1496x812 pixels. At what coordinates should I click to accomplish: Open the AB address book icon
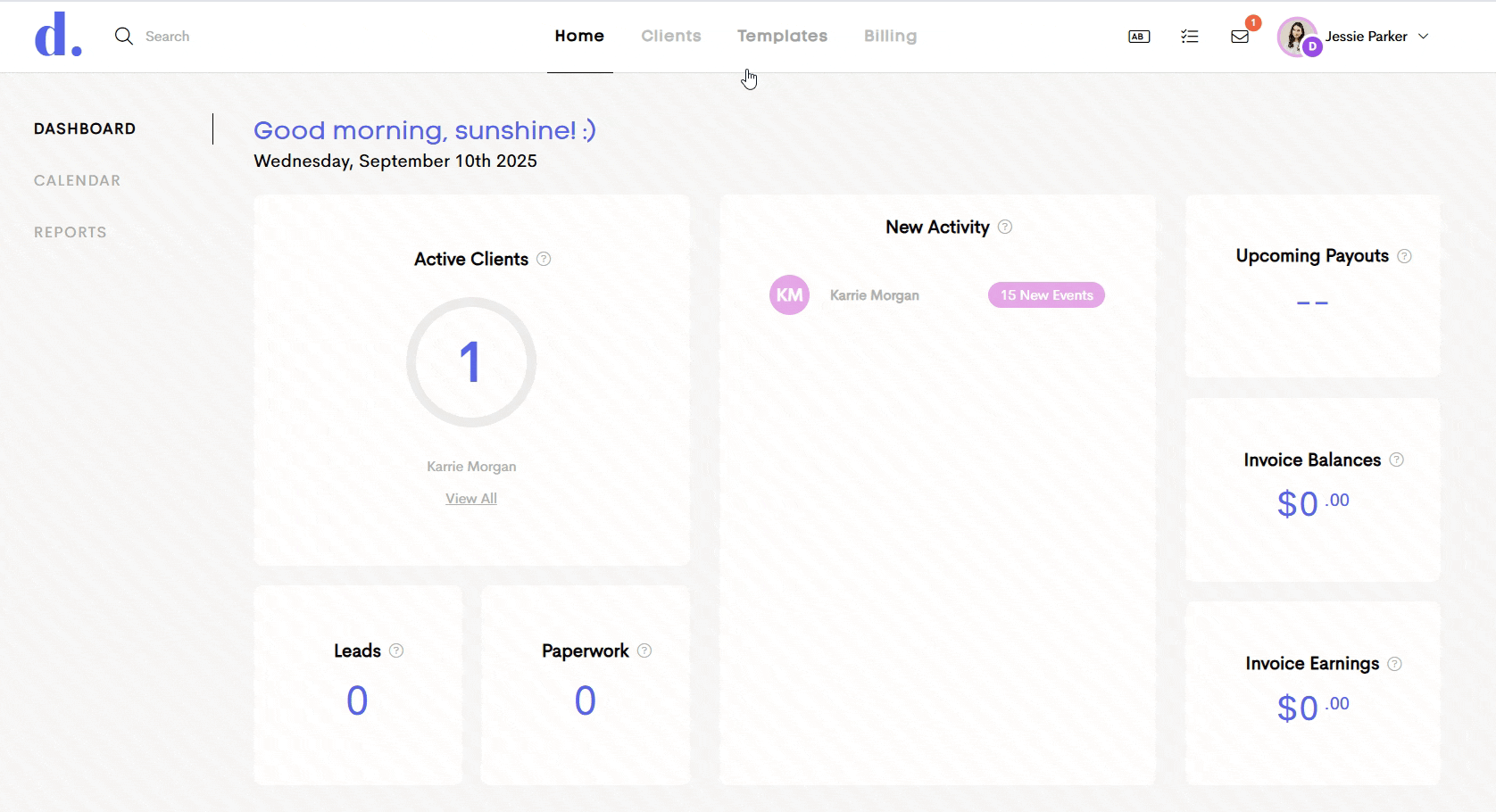[x=1139, y=37]
